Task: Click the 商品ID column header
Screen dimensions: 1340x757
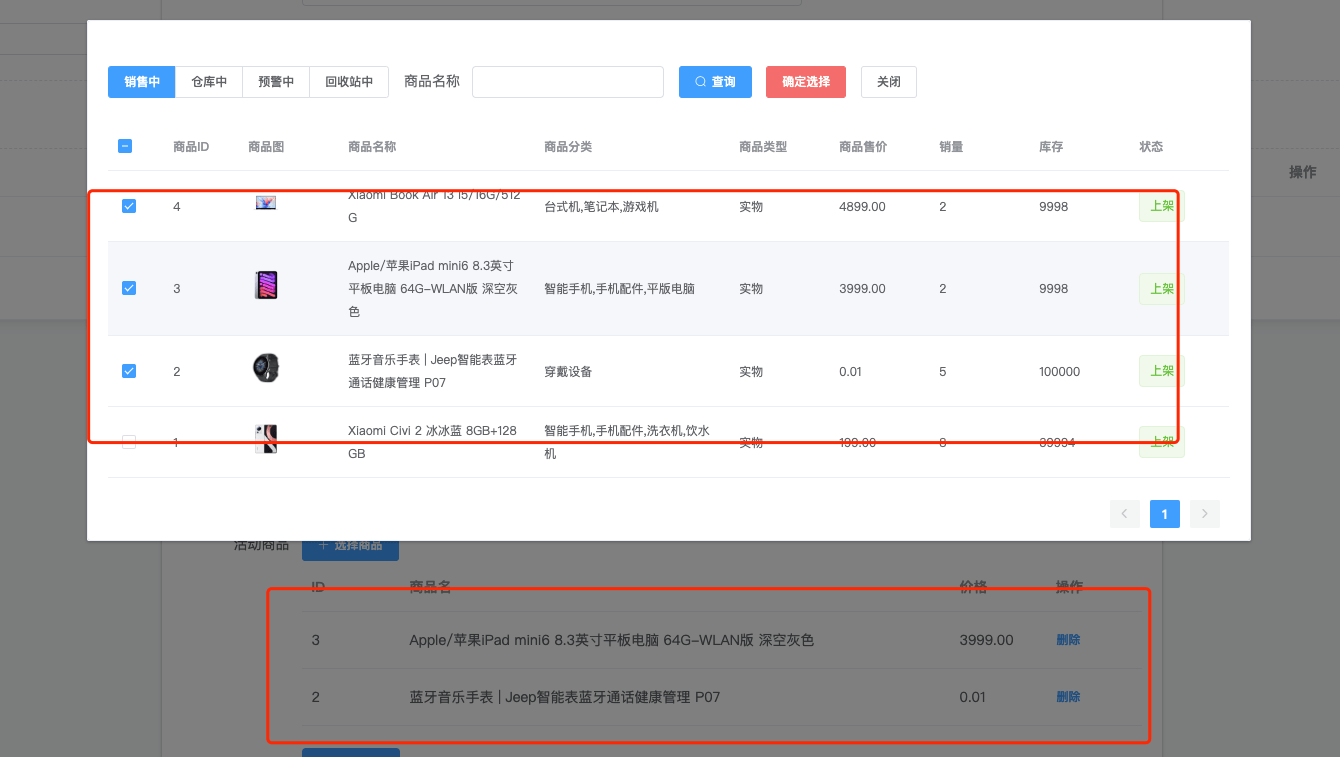Action: [x=191, y=147]
